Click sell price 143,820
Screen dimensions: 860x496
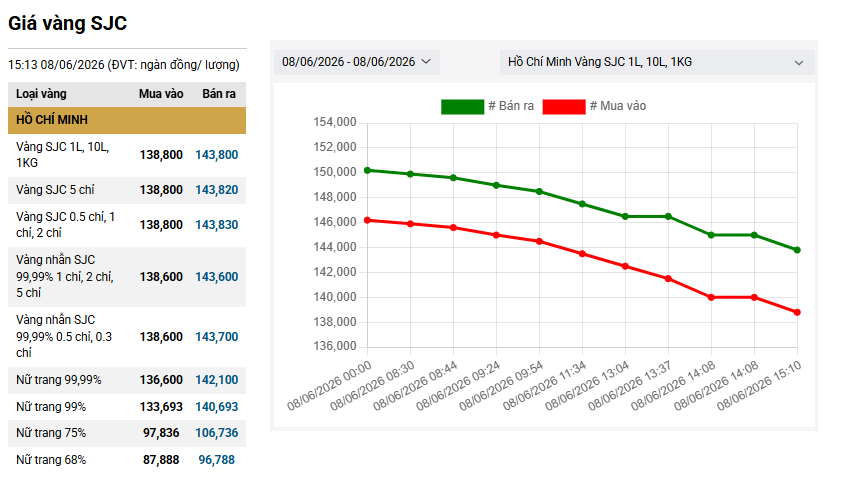(x=217, y=190)
